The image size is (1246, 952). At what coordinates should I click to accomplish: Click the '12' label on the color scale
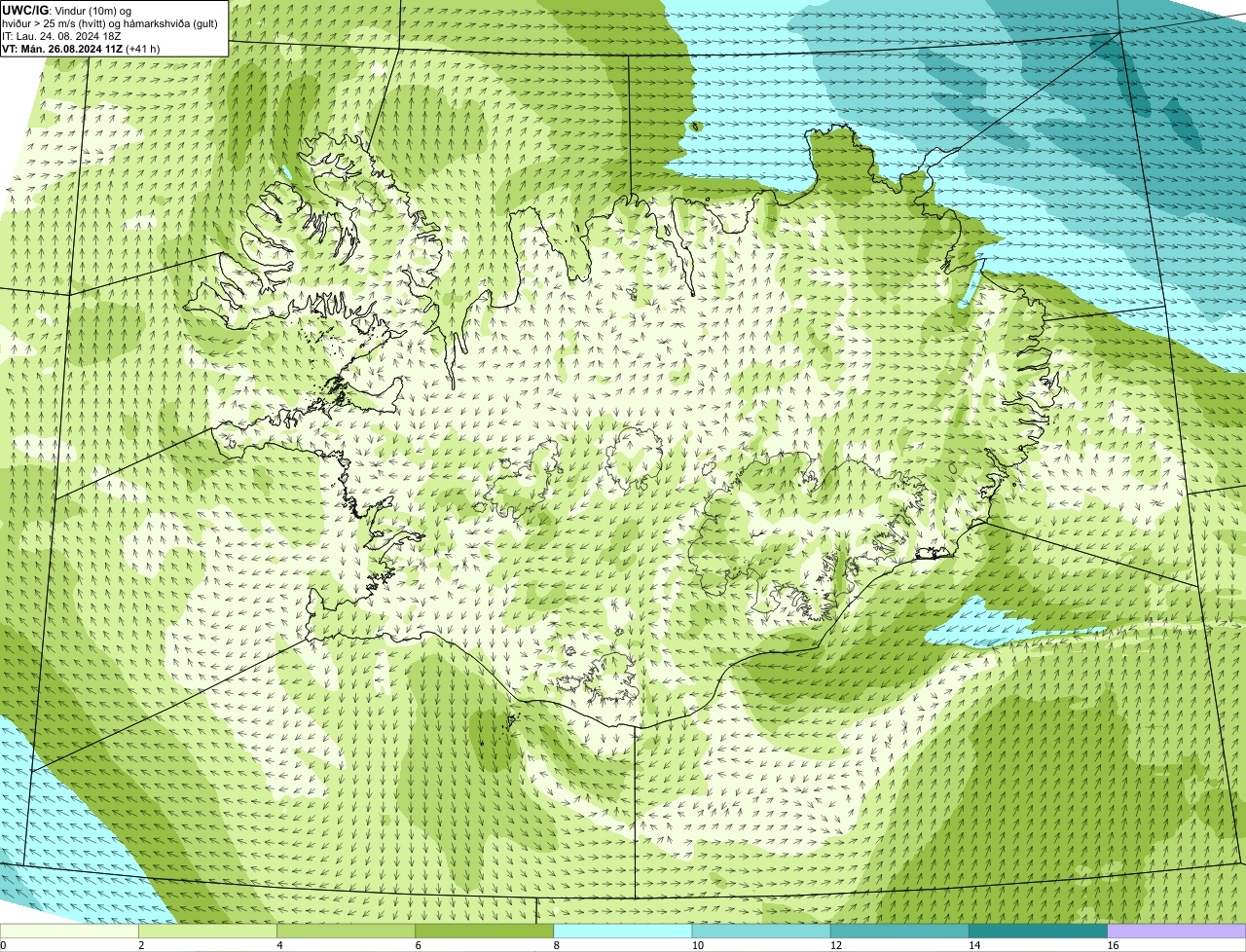[x=835, y=945]
